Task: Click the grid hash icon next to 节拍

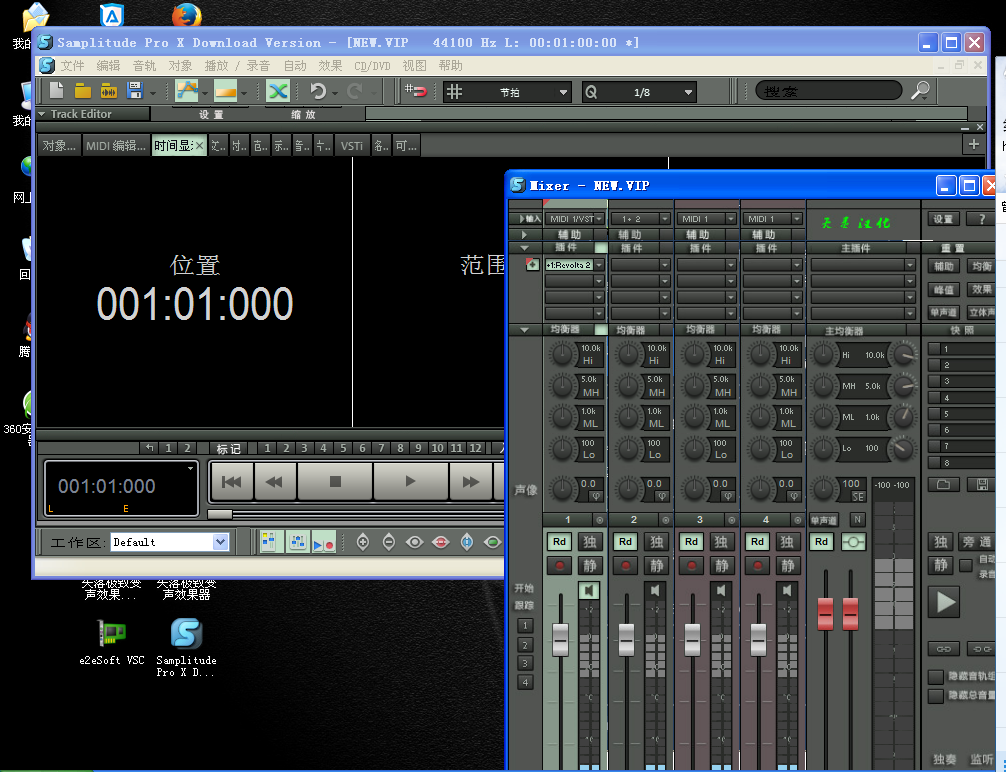Action: tap(454, 92)
